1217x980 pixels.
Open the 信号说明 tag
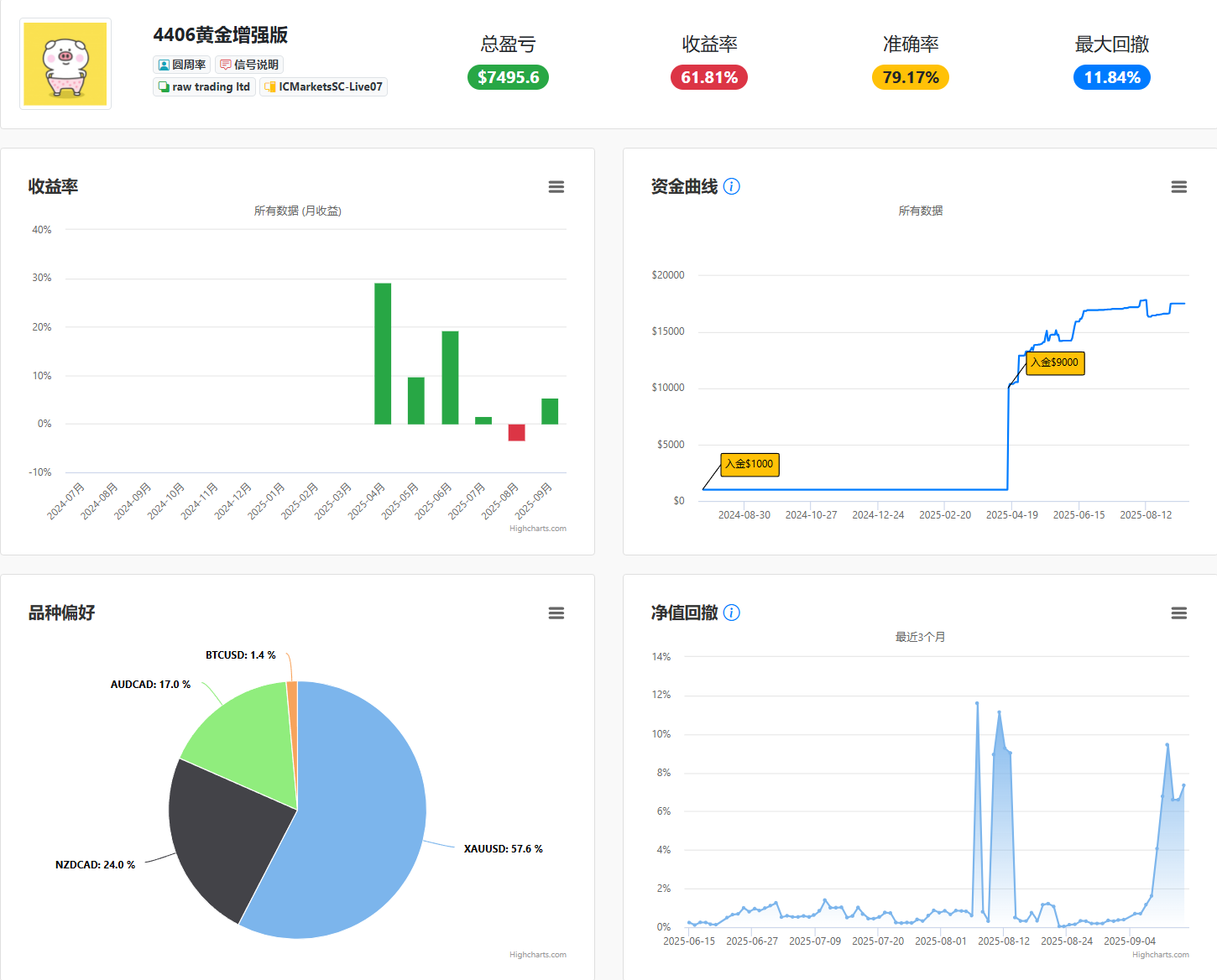(249, 65)
